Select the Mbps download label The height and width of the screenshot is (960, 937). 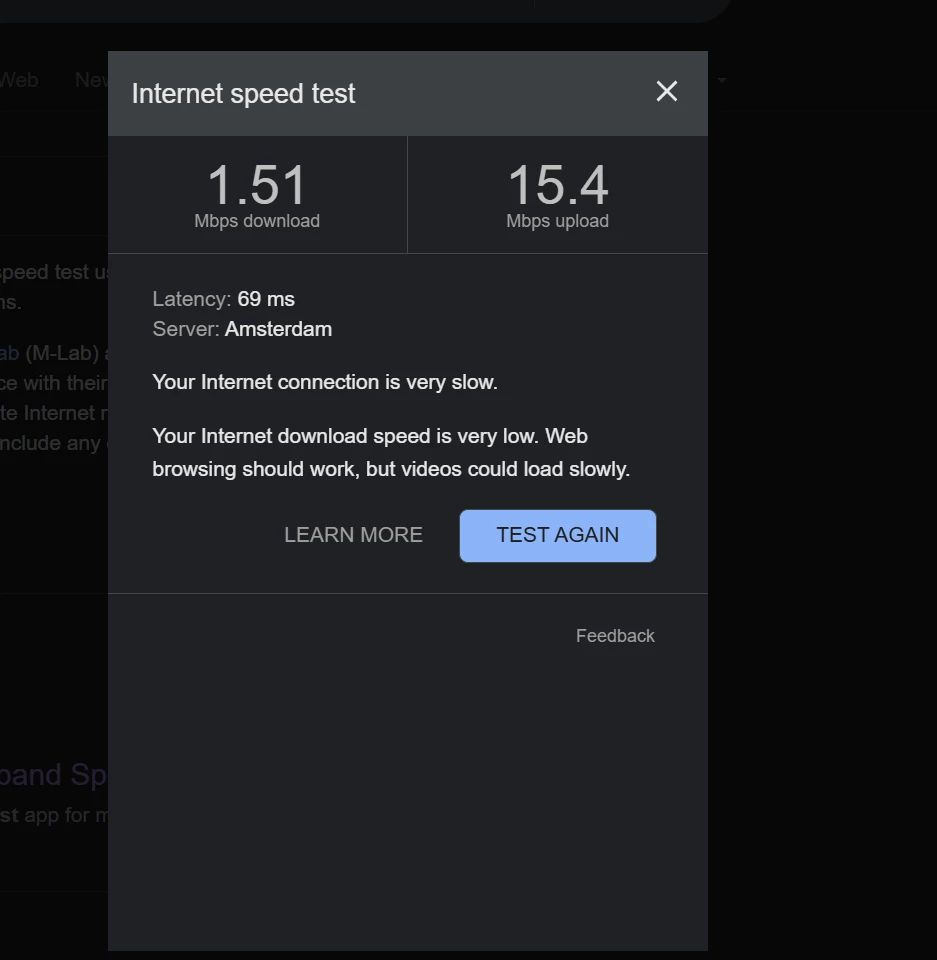[257, 221]
